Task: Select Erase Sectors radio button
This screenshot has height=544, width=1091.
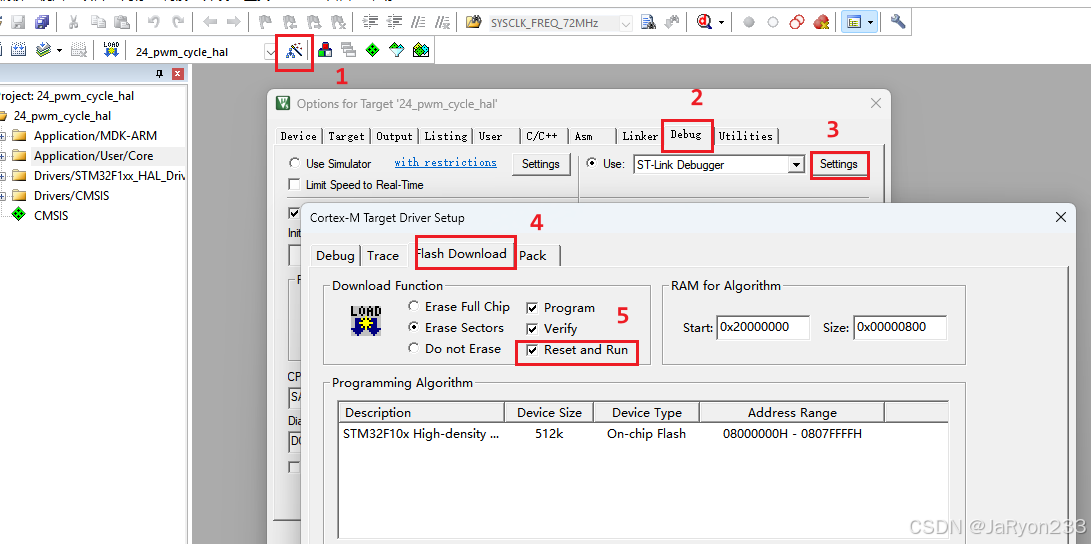Action: point(414,327)
